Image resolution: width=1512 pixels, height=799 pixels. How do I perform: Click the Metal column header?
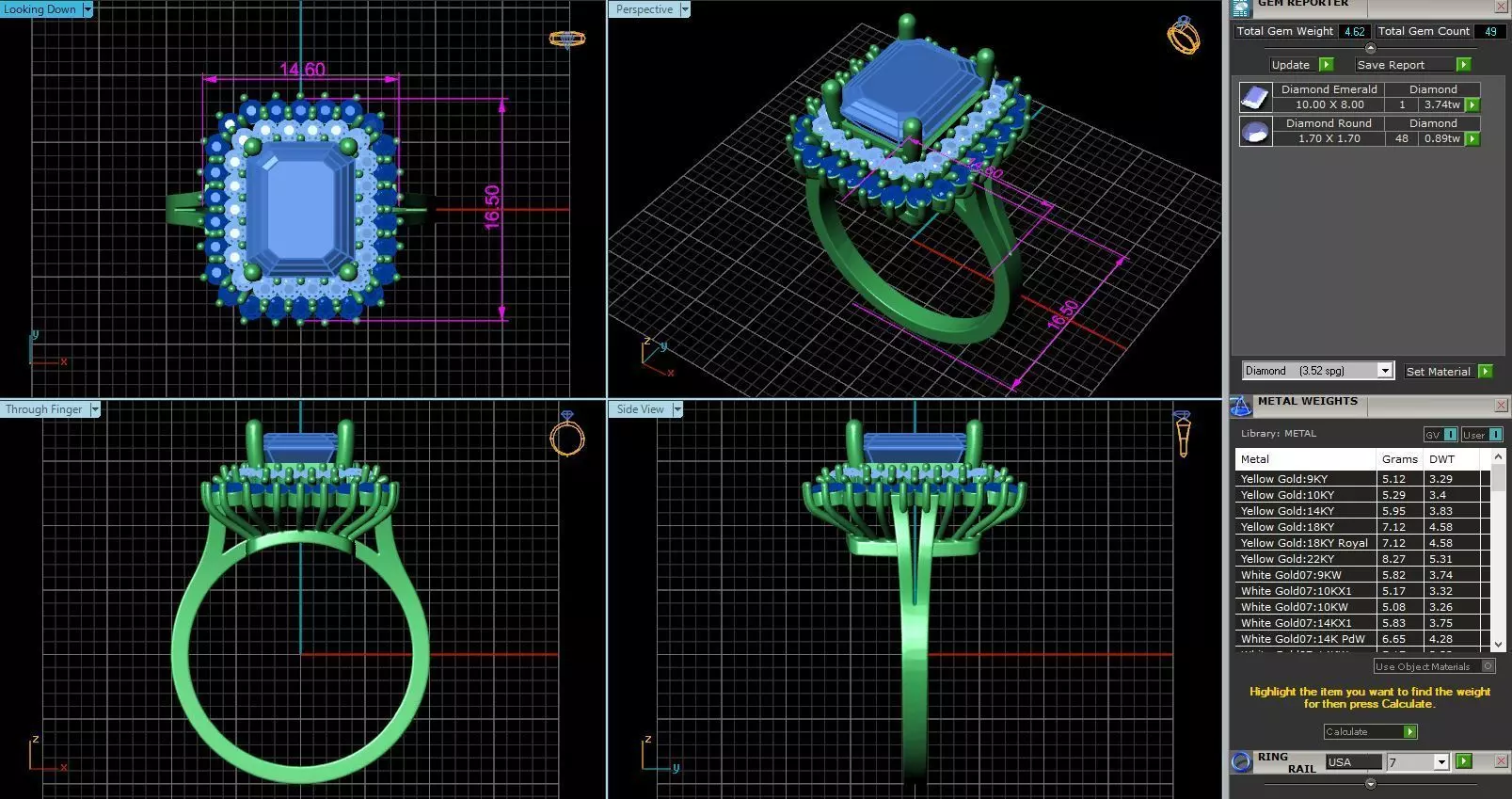pos(1306,459)
